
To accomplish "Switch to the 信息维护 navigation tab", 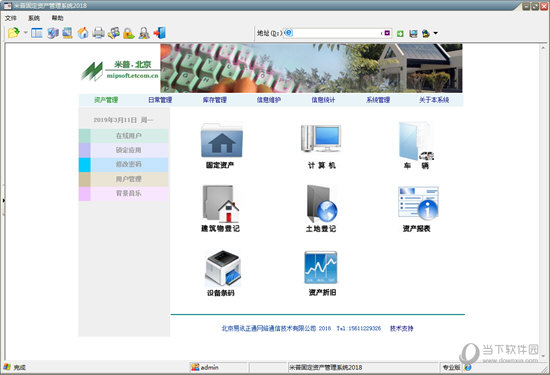I will [x=269, y=100].
